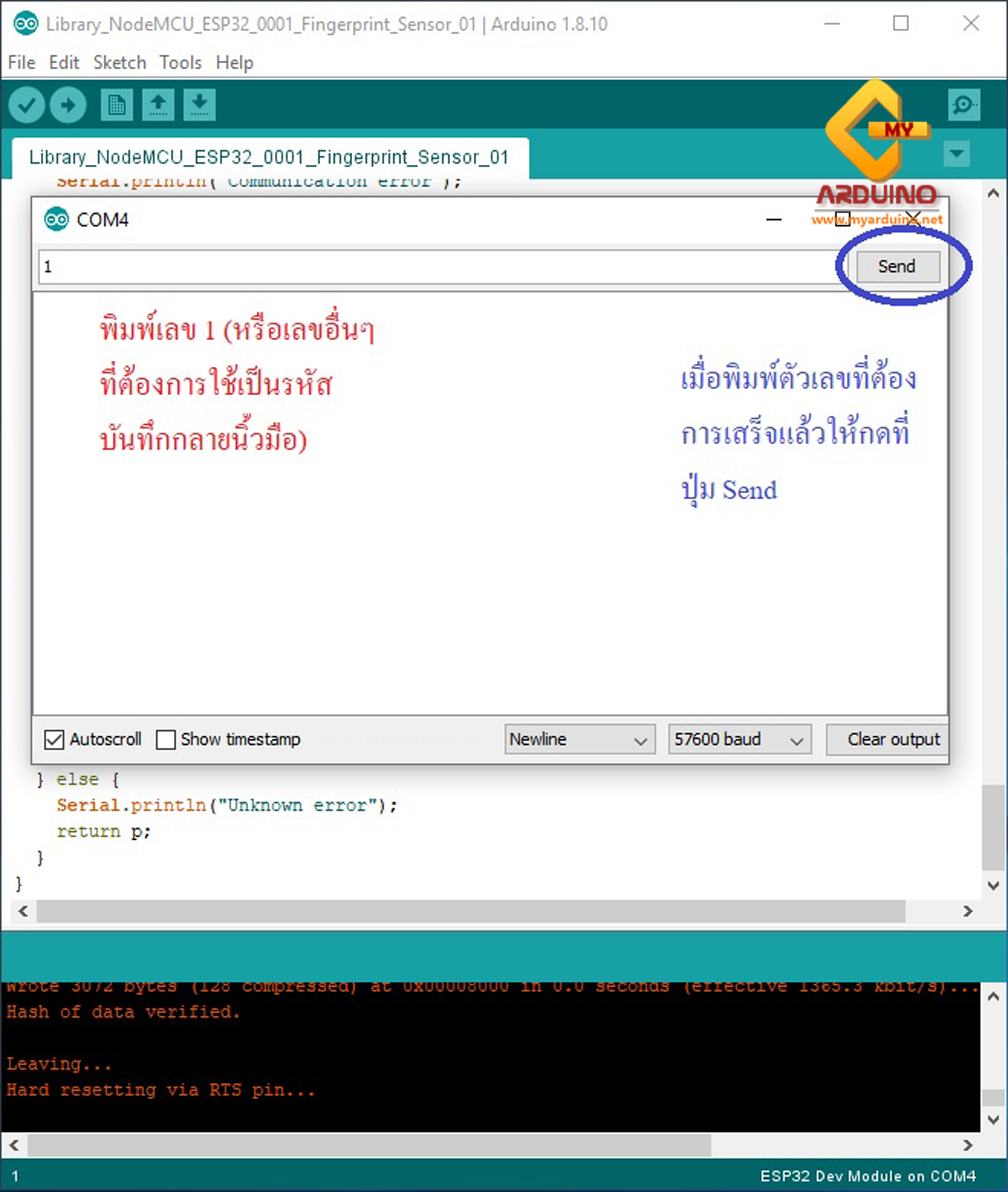Open the Serial Monitor magnifier icon

(964, 105)
